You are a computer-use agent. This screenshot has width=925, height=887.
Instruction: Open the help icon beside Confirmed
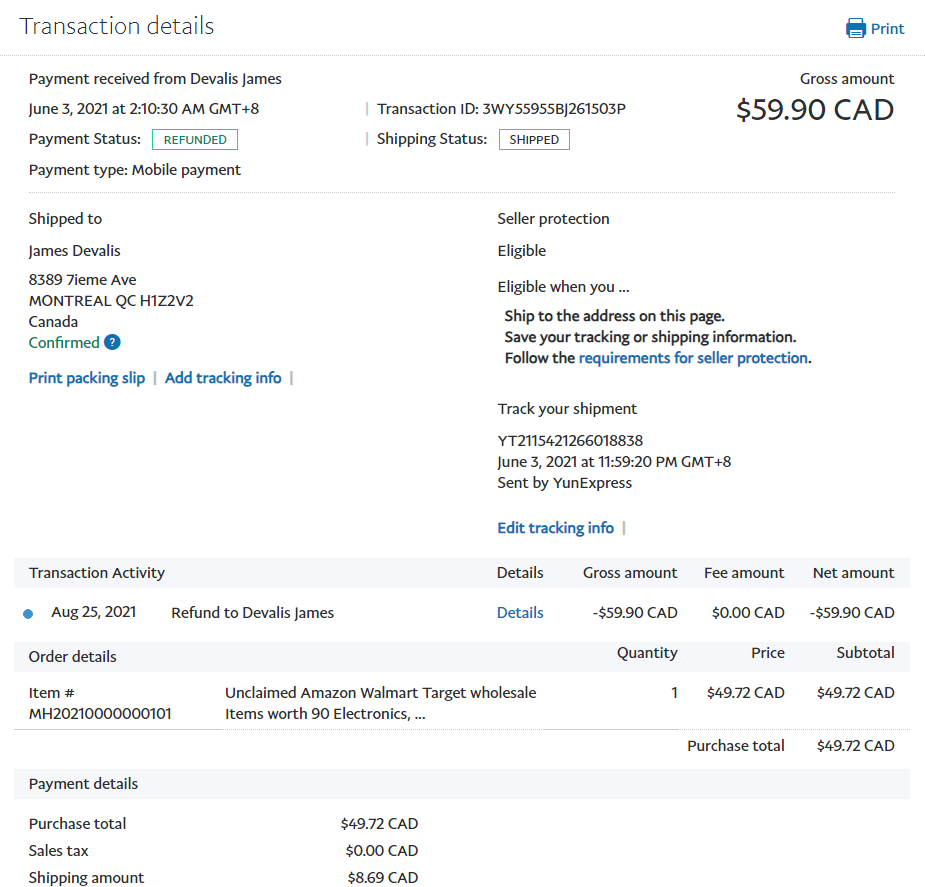tap(112, 342)
